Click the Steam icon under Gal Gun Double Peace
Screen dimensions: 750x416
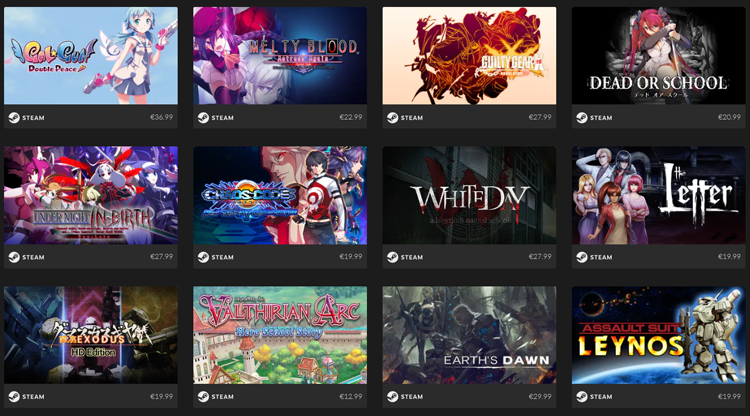click(x=14, y=118)
